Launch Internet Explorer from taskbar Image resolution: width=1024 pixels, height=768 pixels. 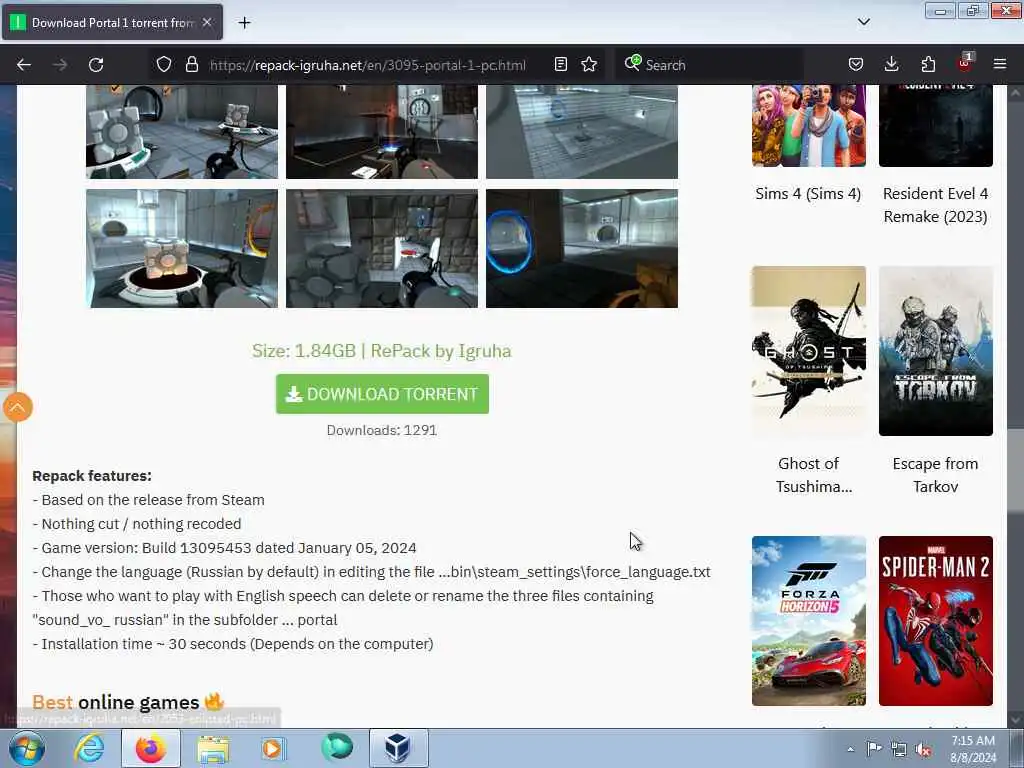tap(89, 748)
